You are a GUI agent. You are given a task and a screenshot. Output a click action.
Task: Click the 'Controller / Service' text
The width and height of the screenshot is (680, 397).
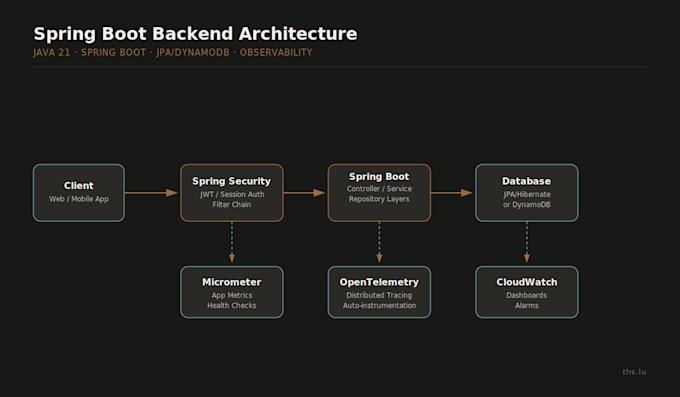pos(379,189)
